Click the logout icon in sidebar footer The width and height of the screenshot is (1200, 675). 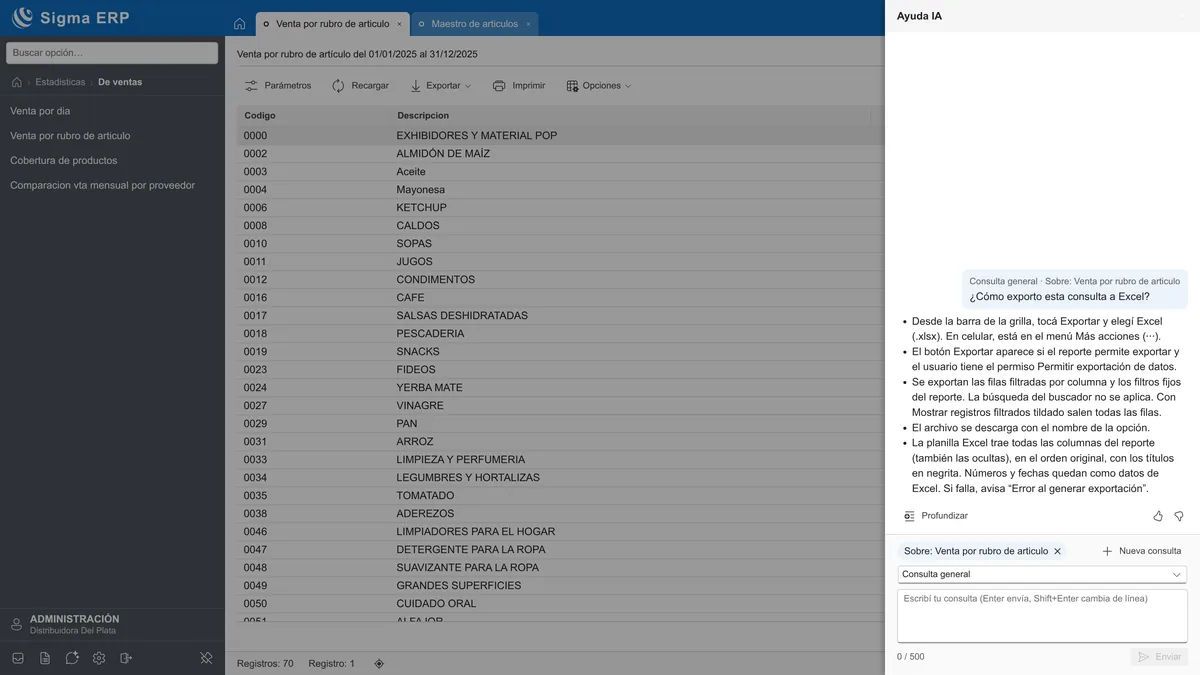(126, 658)
